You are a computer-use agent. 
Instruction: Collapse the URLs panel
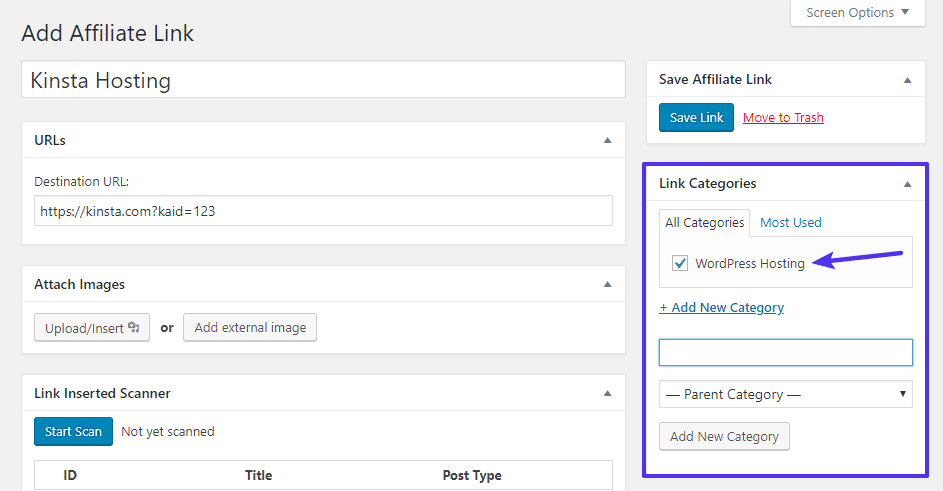point(607,141)
